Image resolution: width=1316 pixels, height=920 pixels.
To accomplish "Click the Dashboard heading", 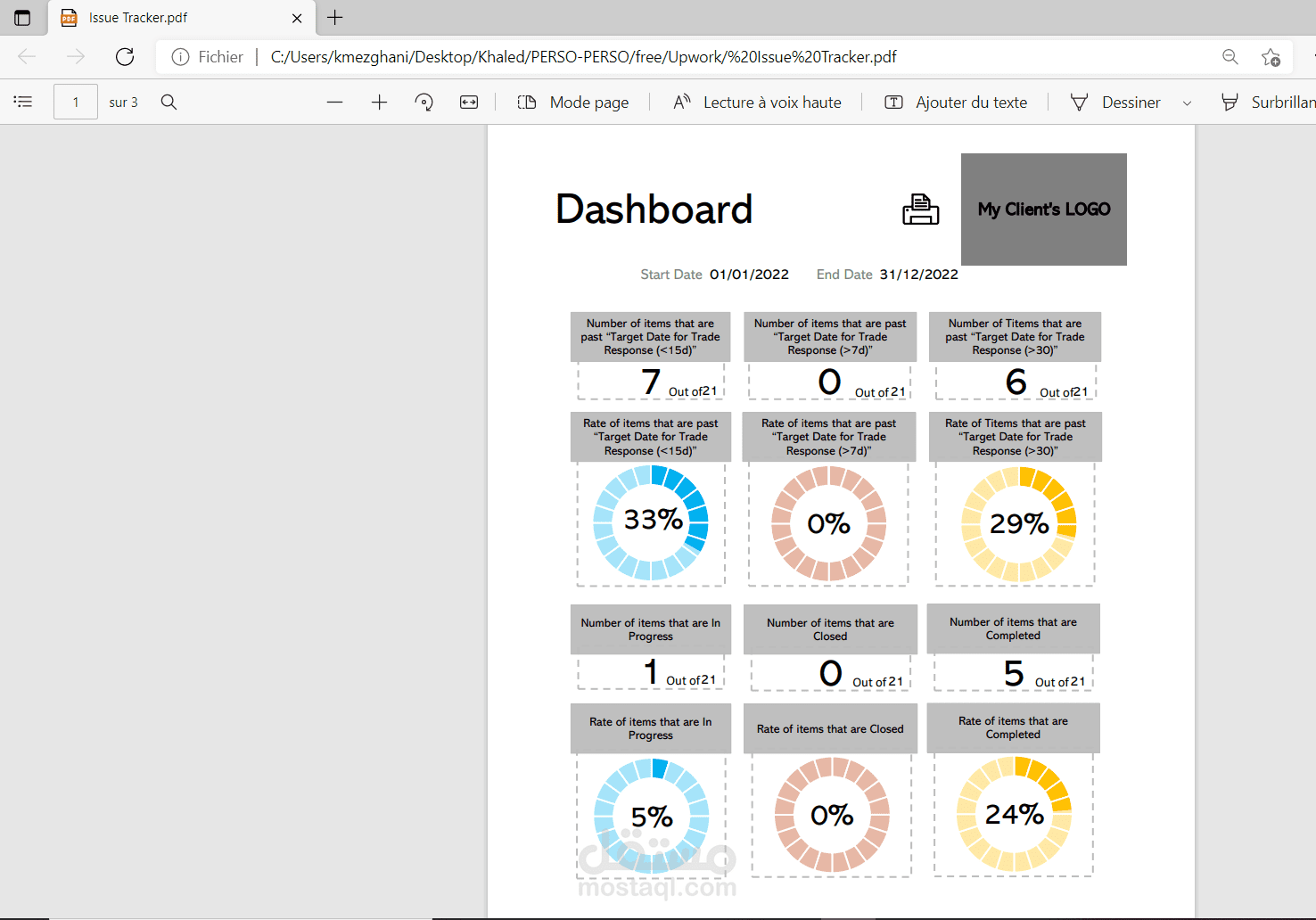I will point(654,209).
